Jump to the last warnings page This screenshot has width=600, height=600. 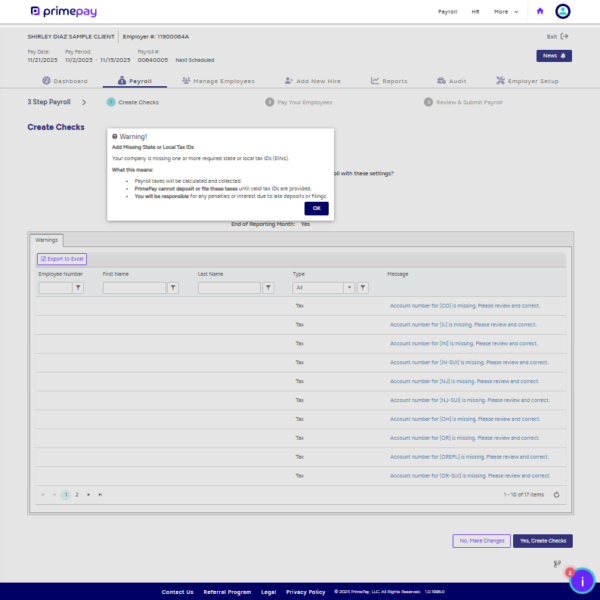coord(100,494)
